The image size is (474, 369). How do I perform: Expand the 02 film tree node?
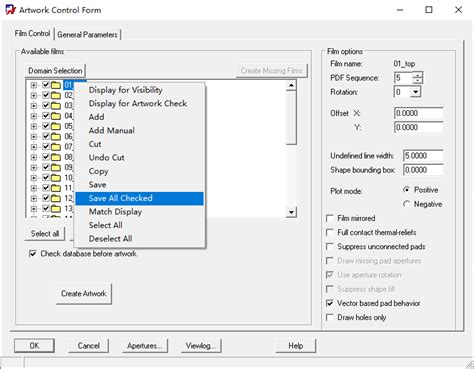(34, 96)
